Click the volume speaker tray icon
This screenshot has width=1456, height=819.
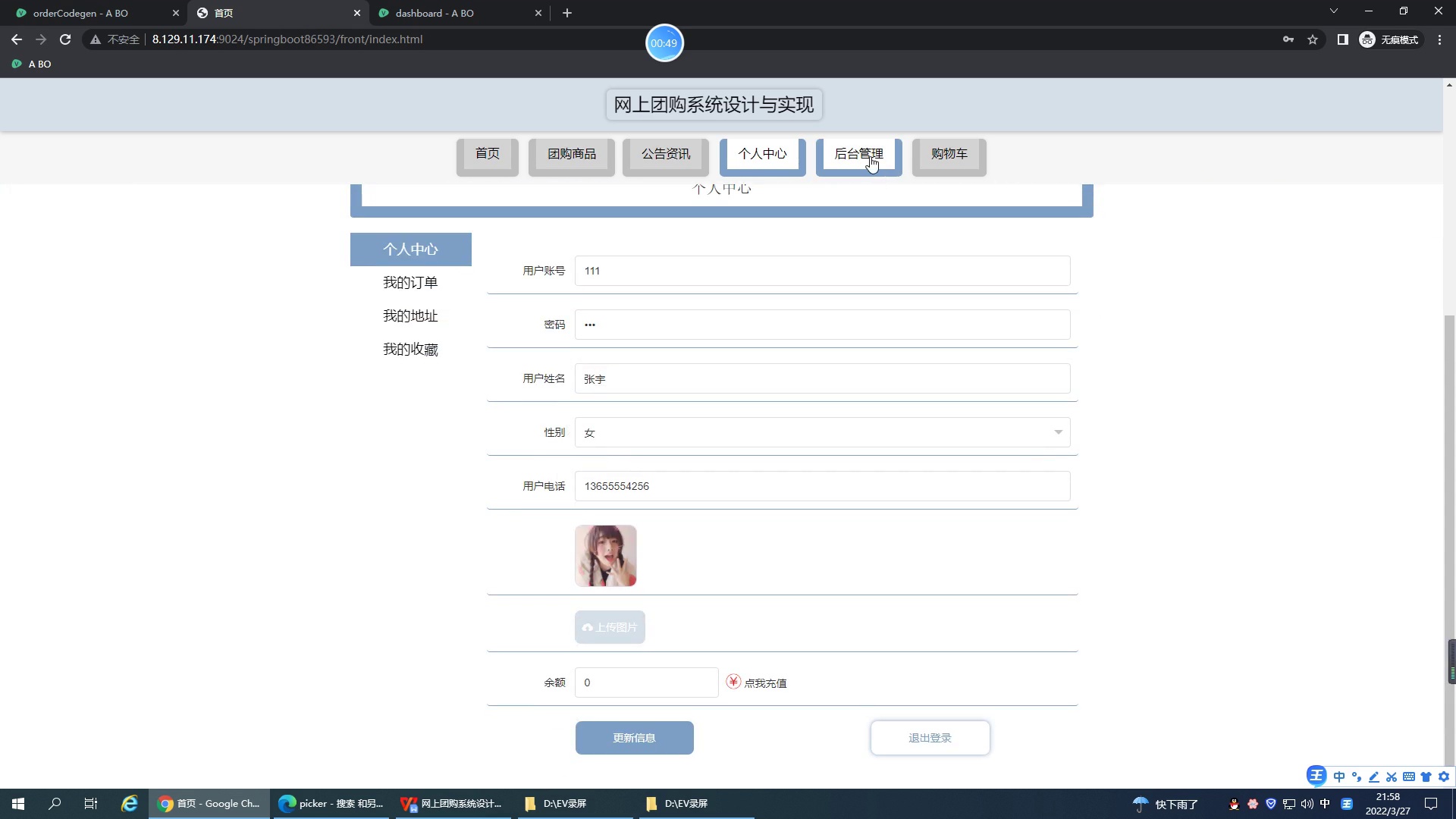(x=1307, y=804)
